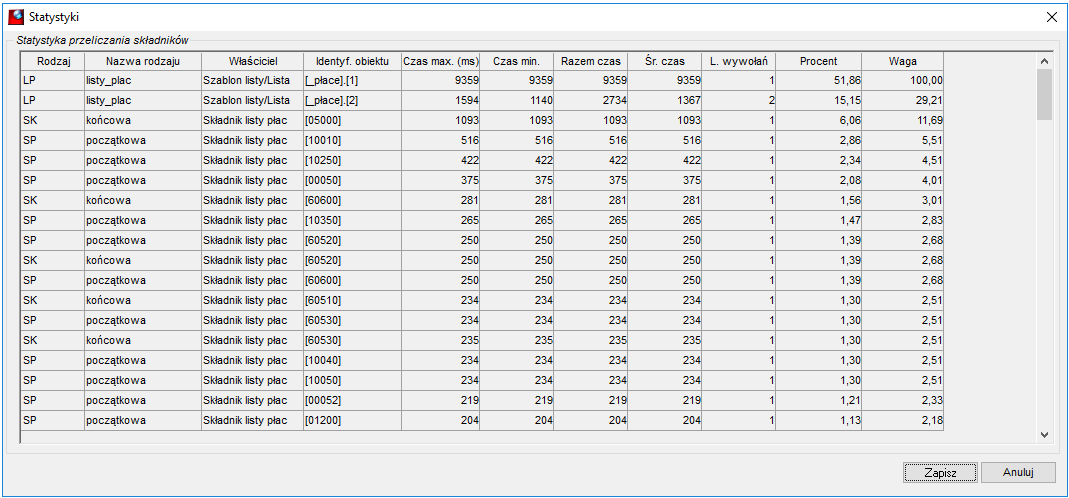Click scrollbar down arrow
Viewport: 1069px width, 498px height.
click(x=1044, y=434)
